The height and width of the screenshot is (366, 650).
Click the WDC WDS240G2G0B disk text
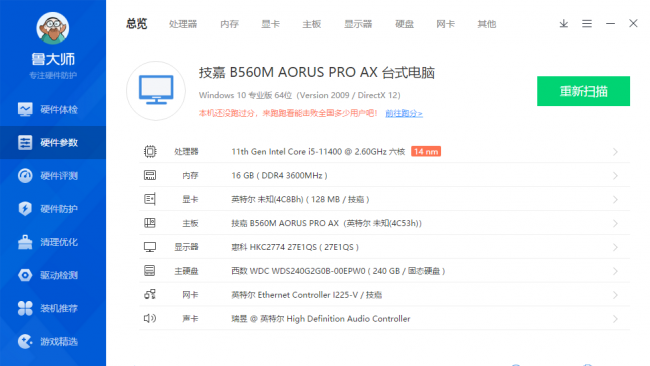click(x=338, y=271)
